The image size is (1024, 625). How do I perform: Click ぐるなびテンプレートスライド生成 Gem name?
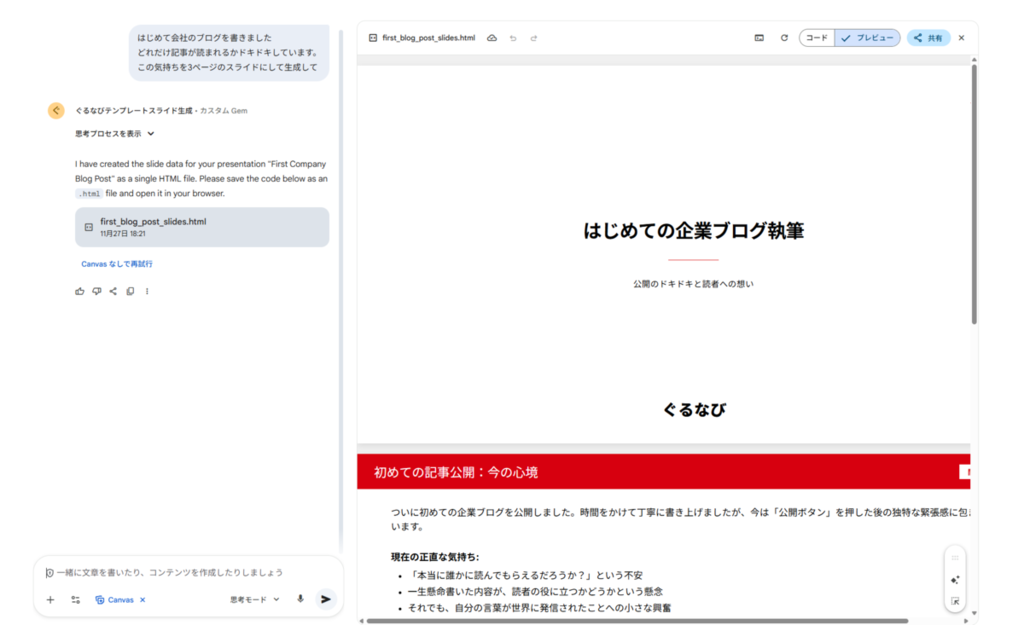coord(134,110)
